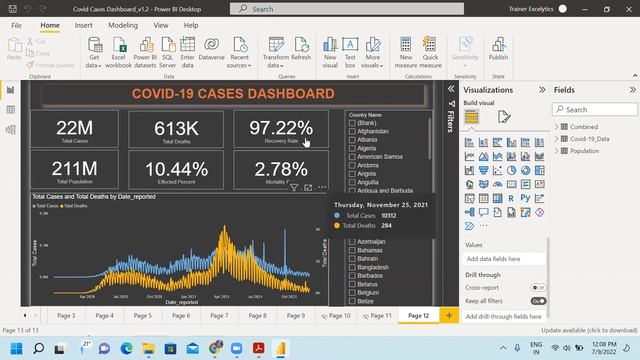Choose the Multi-row card visual
The width and height of the screenshot is (640, 360).
pos(526,184)
